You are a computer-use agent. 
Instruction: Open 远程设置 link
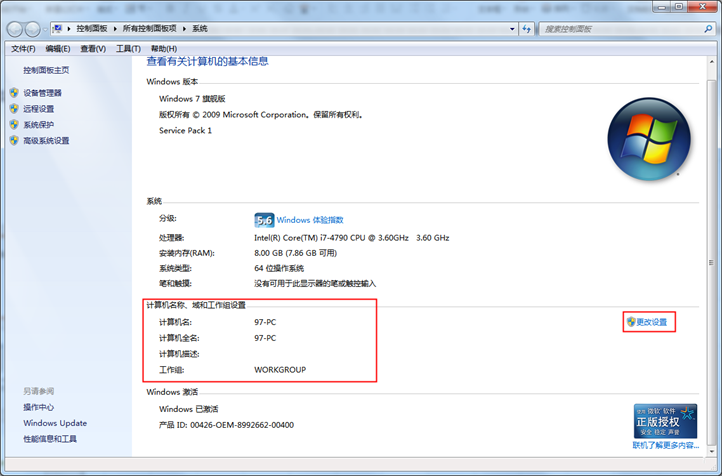point(39,109)
